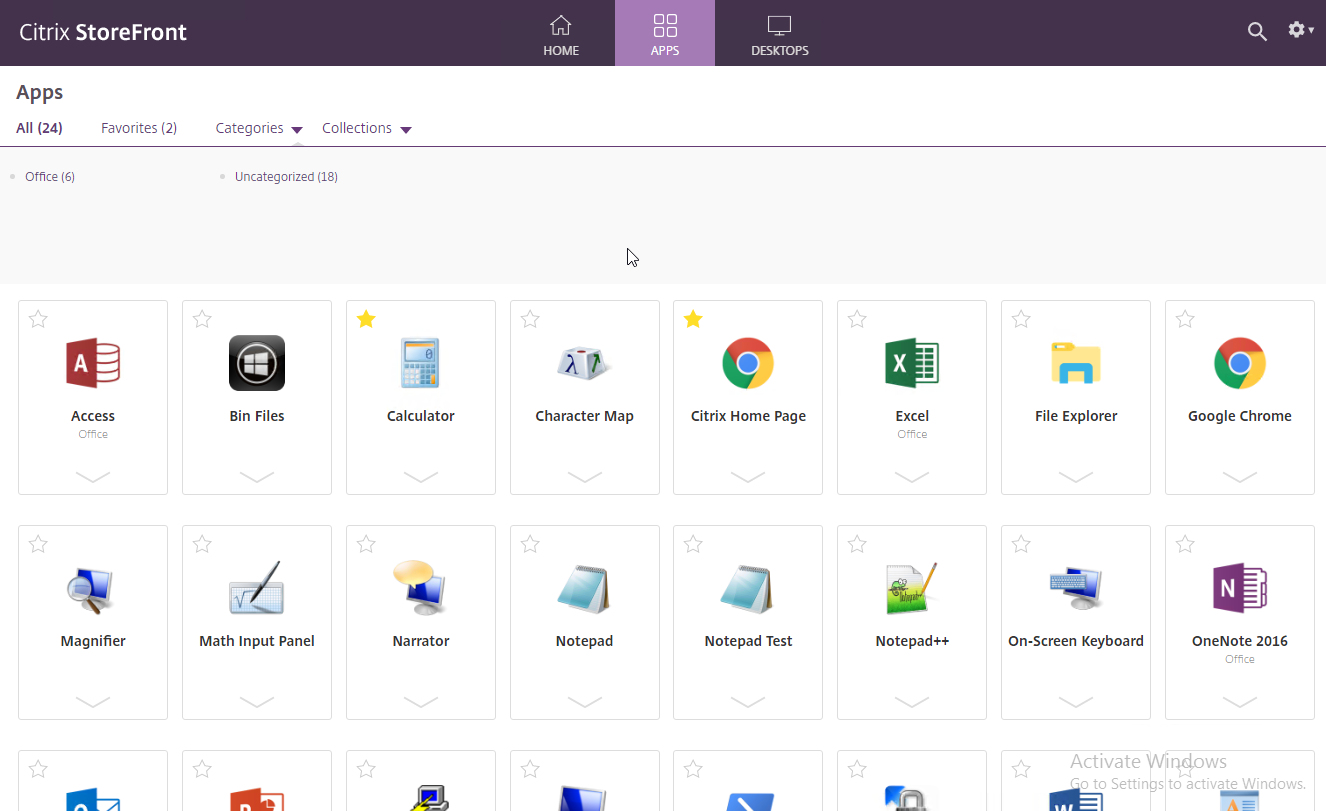Expand details chevron on Access card
This screenshot has height=811, width=1326.
93,477
